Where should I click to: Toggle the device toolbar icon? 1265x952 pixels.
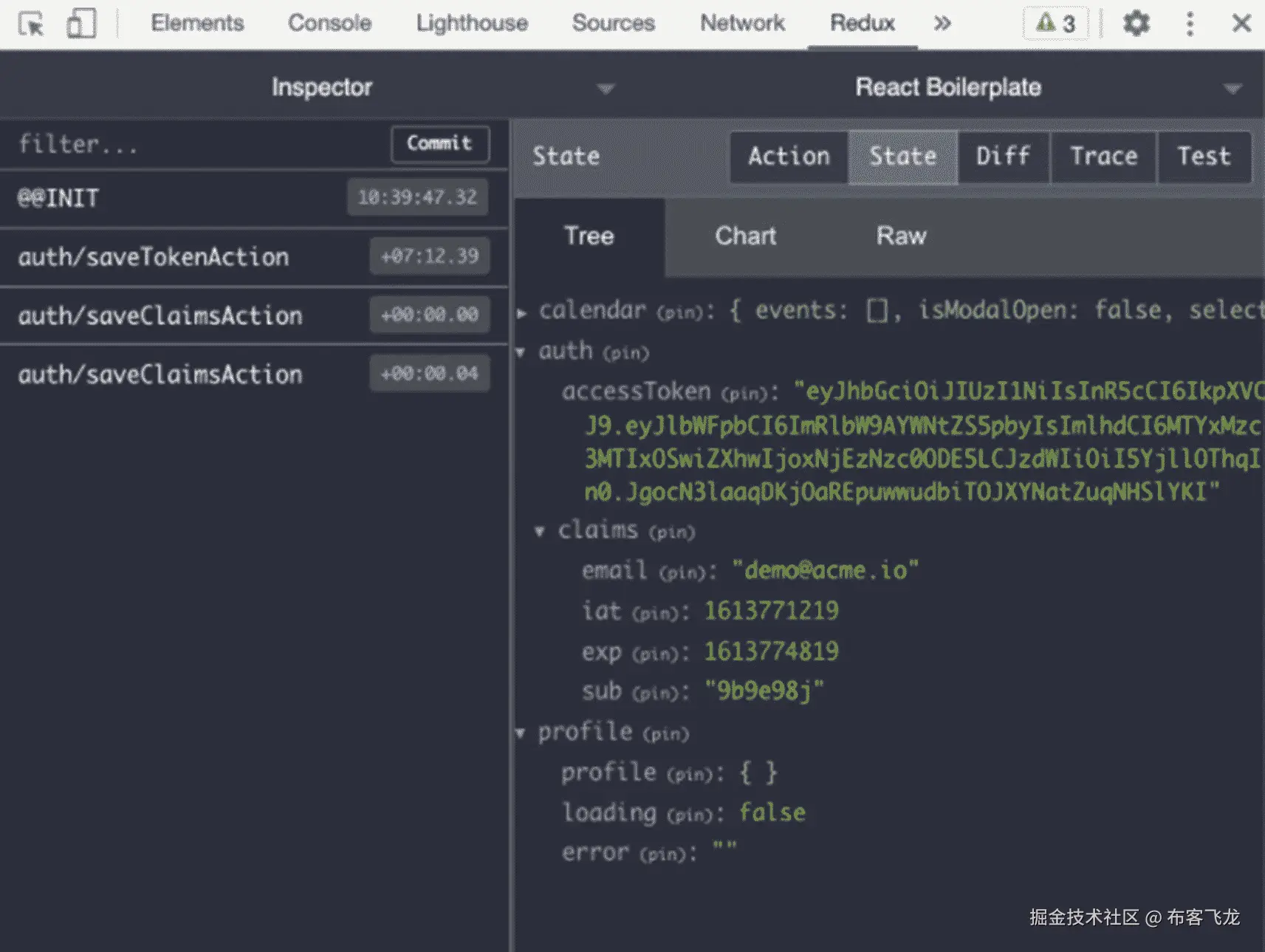81,24
